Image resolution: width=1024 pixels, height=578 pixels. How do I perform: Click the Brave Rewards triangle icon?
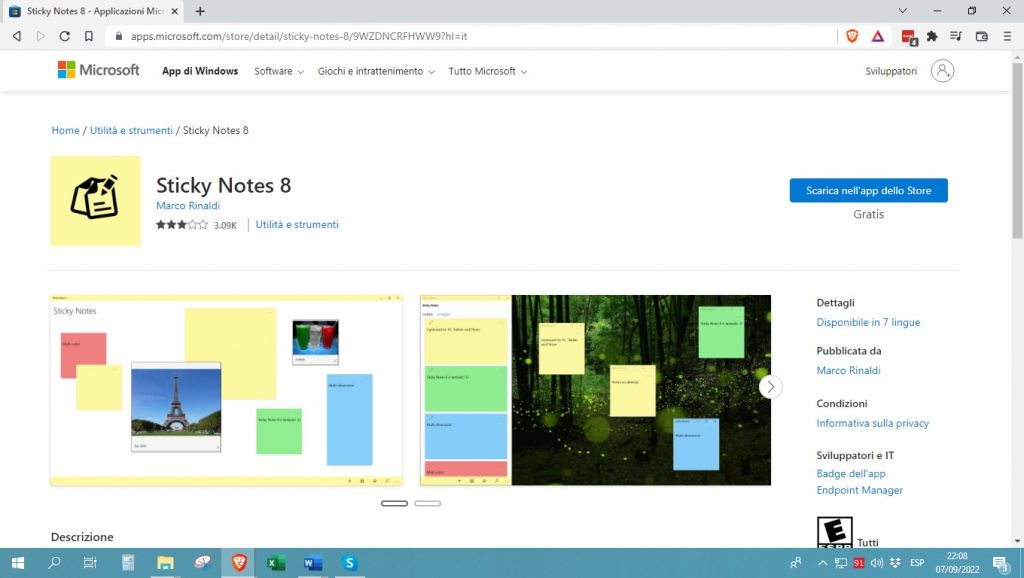click(x=877, y=36)
